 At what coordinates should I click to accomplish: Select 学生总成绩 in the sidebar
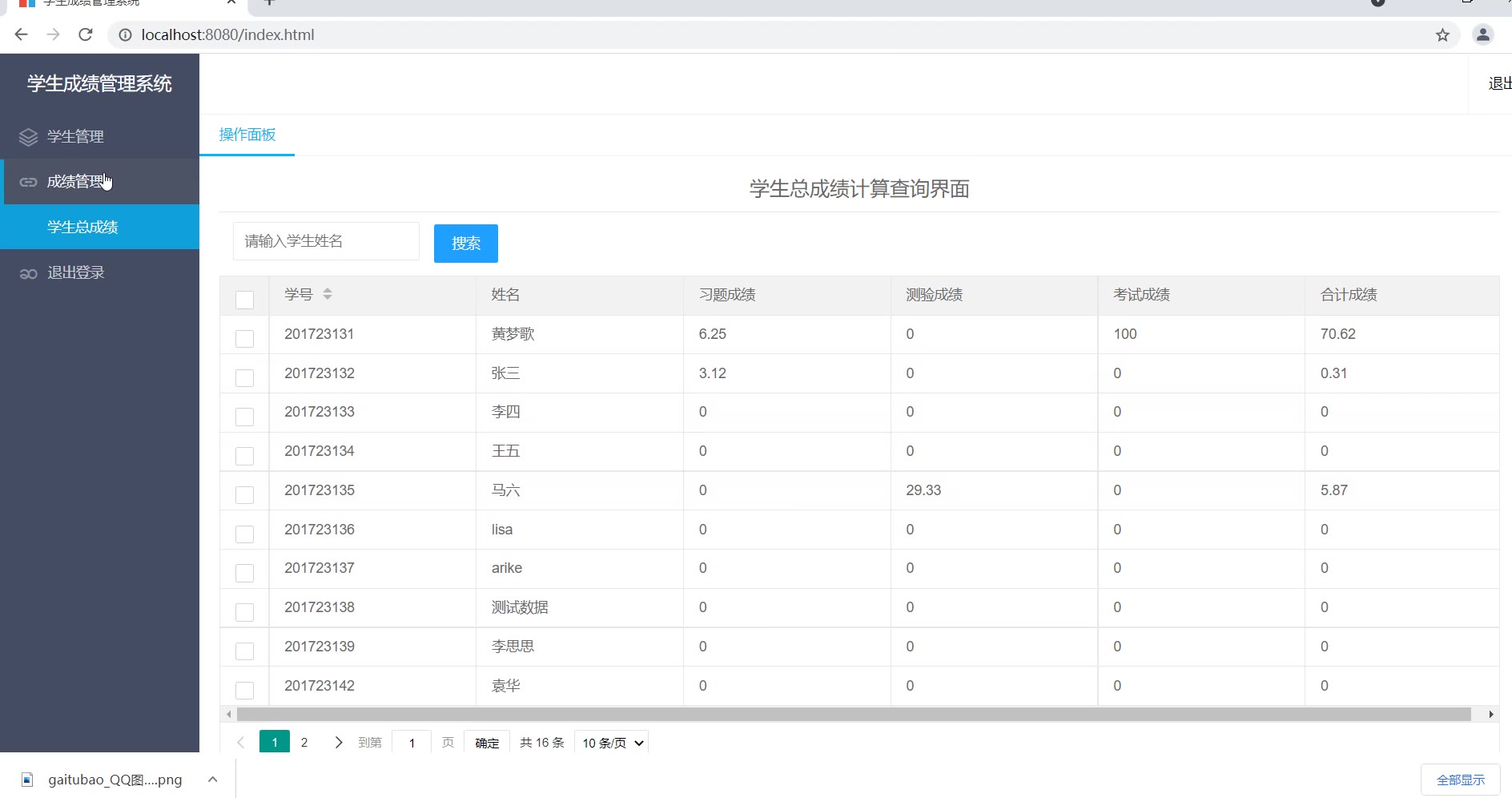coord(99,227)
